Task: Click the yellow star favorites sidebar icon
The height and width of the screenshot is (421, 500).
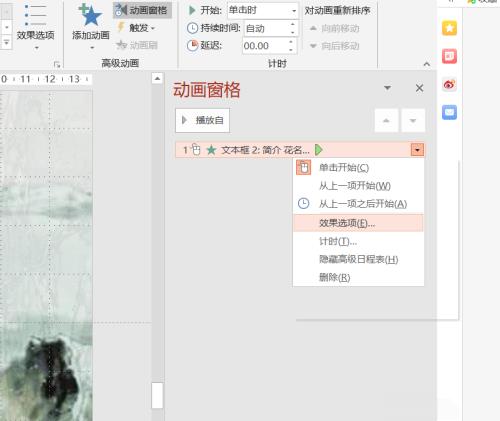Action: pyautogui.click(x=449, y=28)
